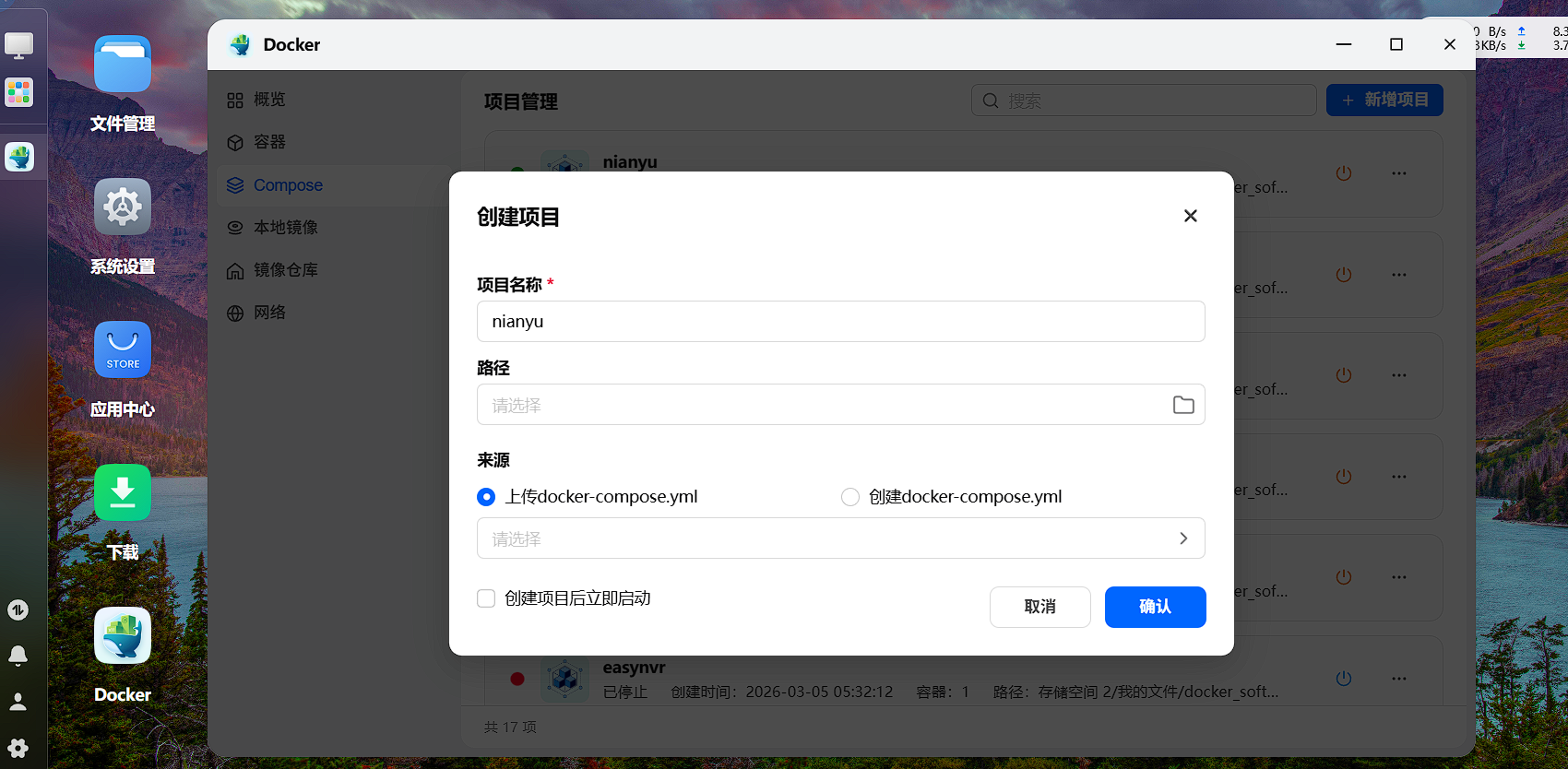The height and width of the screenshot is (769, 1568).
Task: Click the monitor icon atop the dock
Action: (18, 44)
